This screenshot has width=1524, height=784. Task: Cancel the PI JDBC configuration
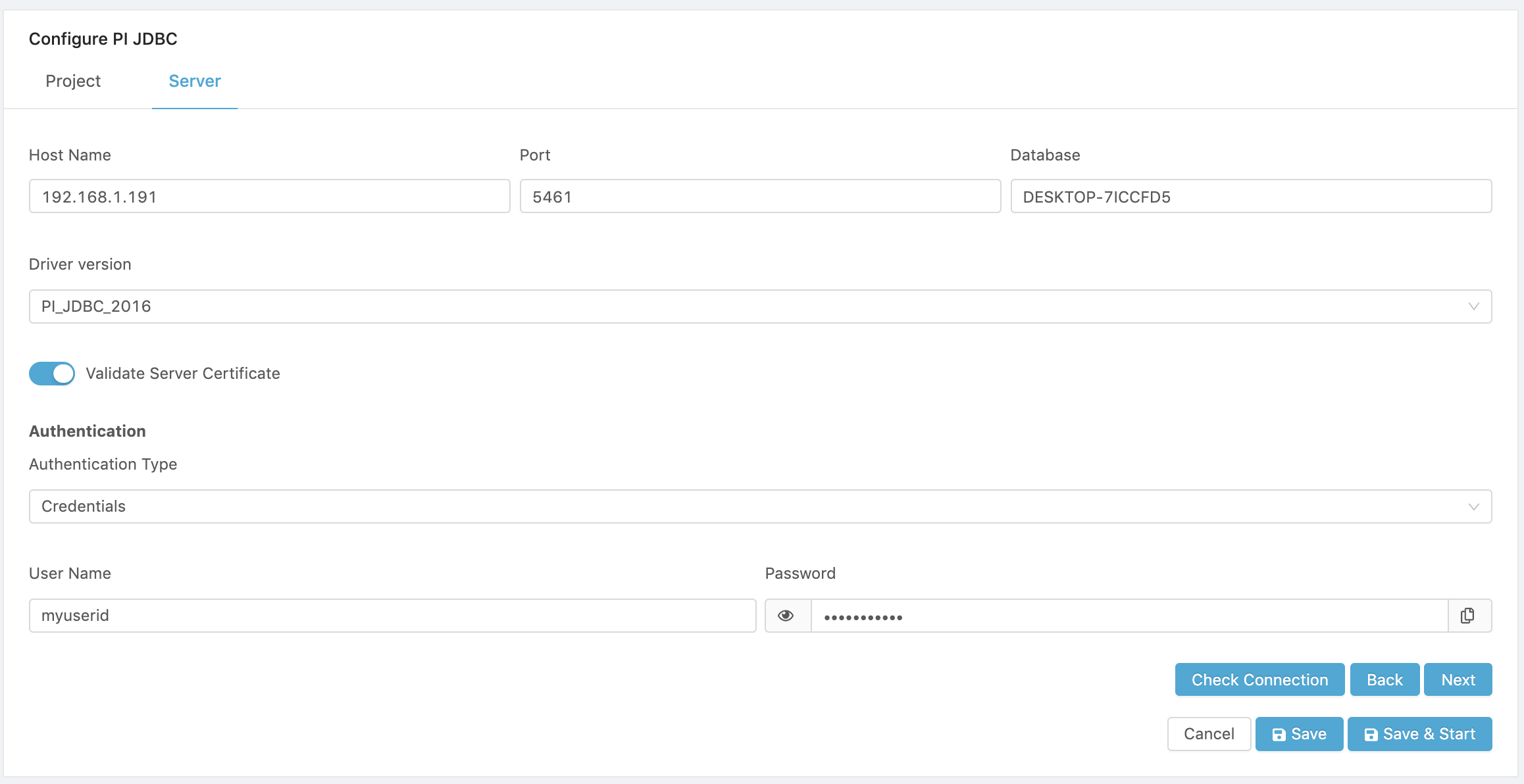point(1209,734)
